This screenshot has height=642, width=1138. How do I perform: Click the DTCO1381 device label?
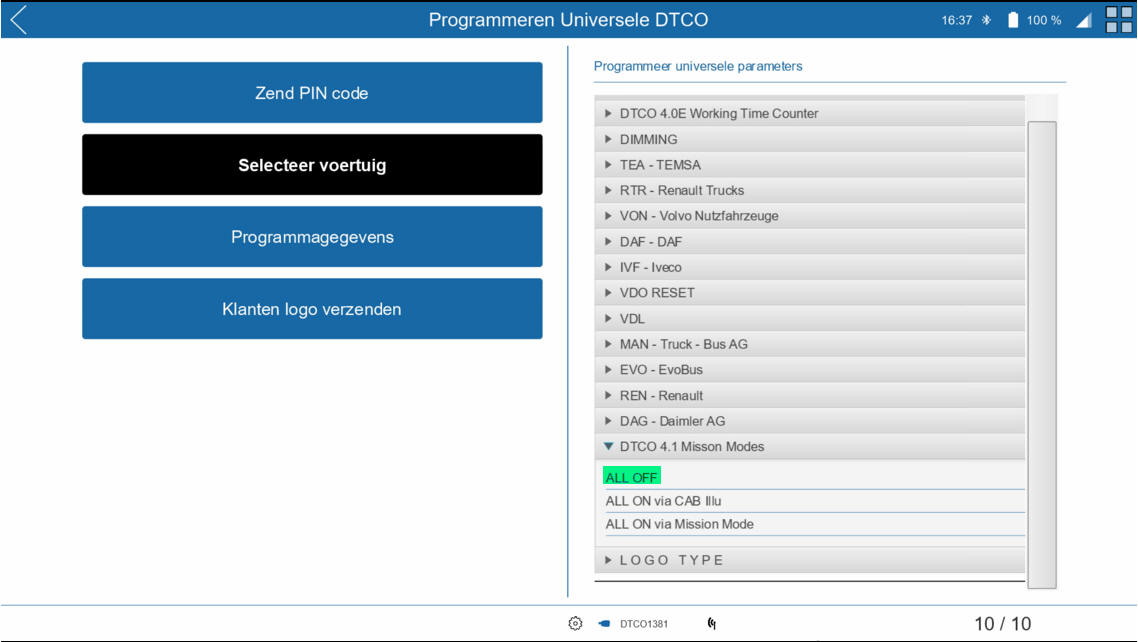(644, 624)
